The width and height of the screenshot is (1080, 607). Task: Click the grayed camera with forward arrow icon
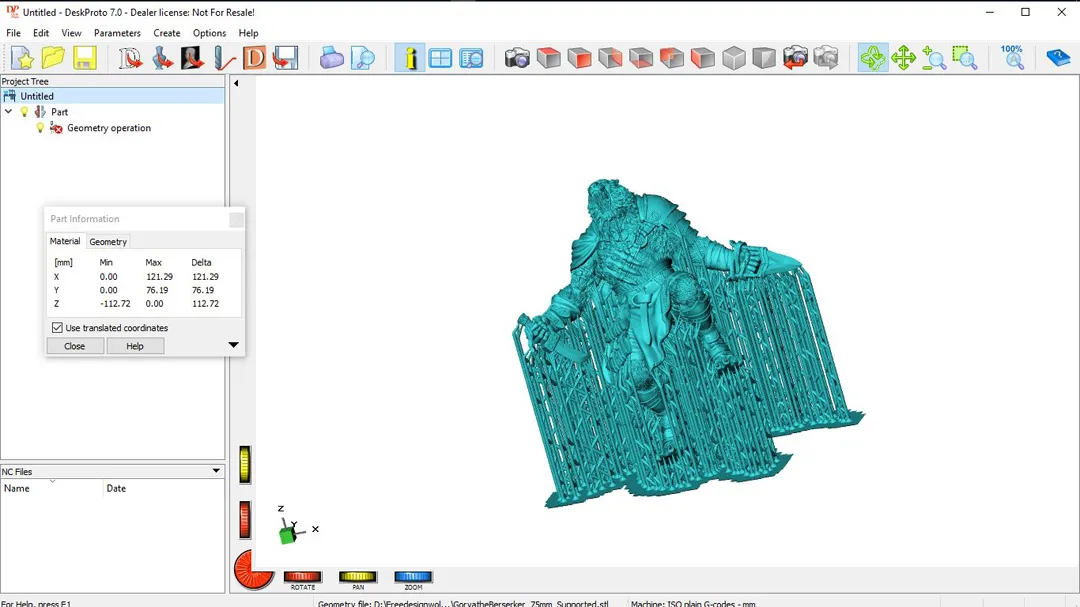pos(826,59)
